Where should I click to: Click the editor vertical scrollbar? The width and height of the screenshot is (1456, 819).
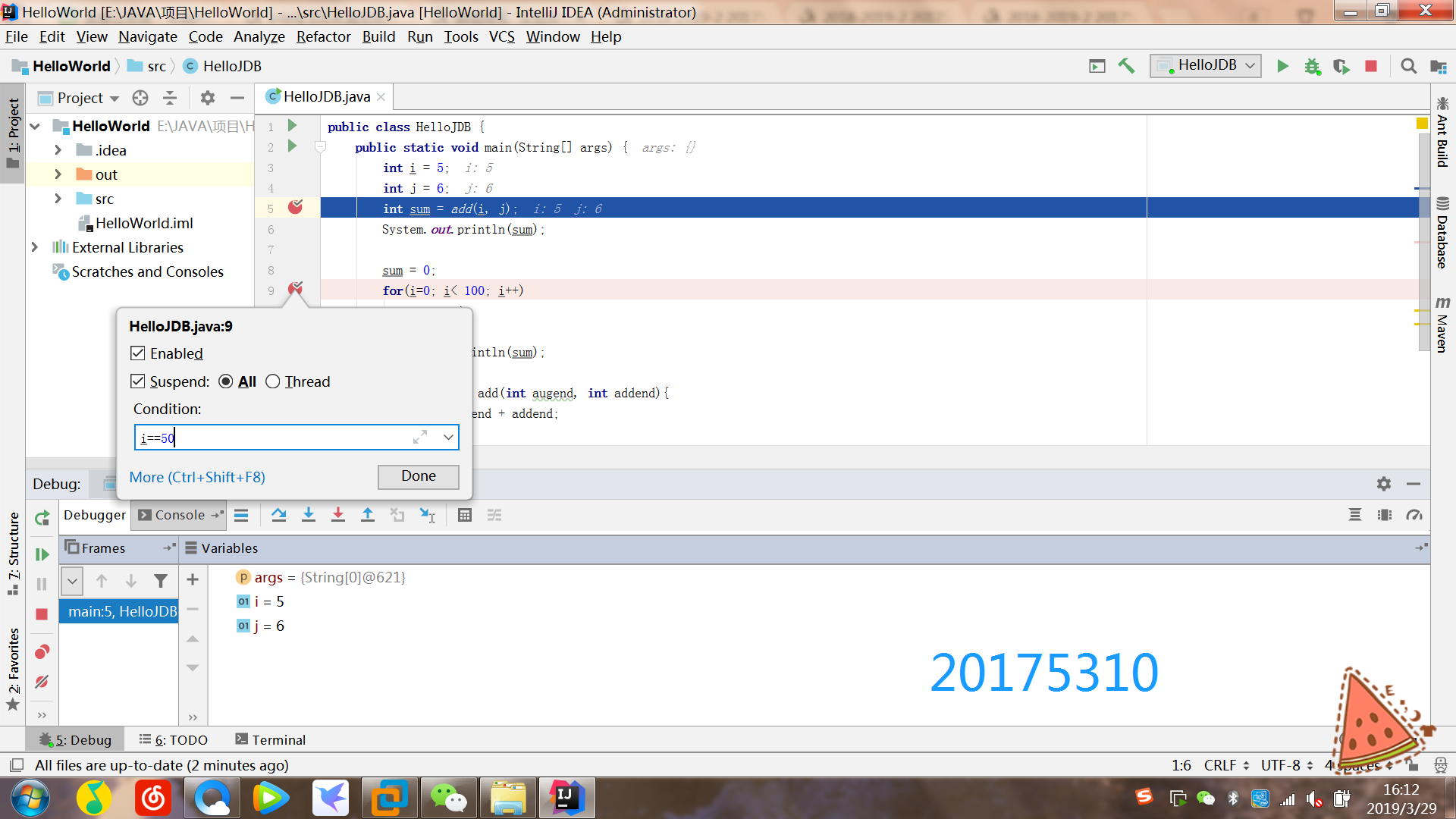click(x=1423, y=243)
